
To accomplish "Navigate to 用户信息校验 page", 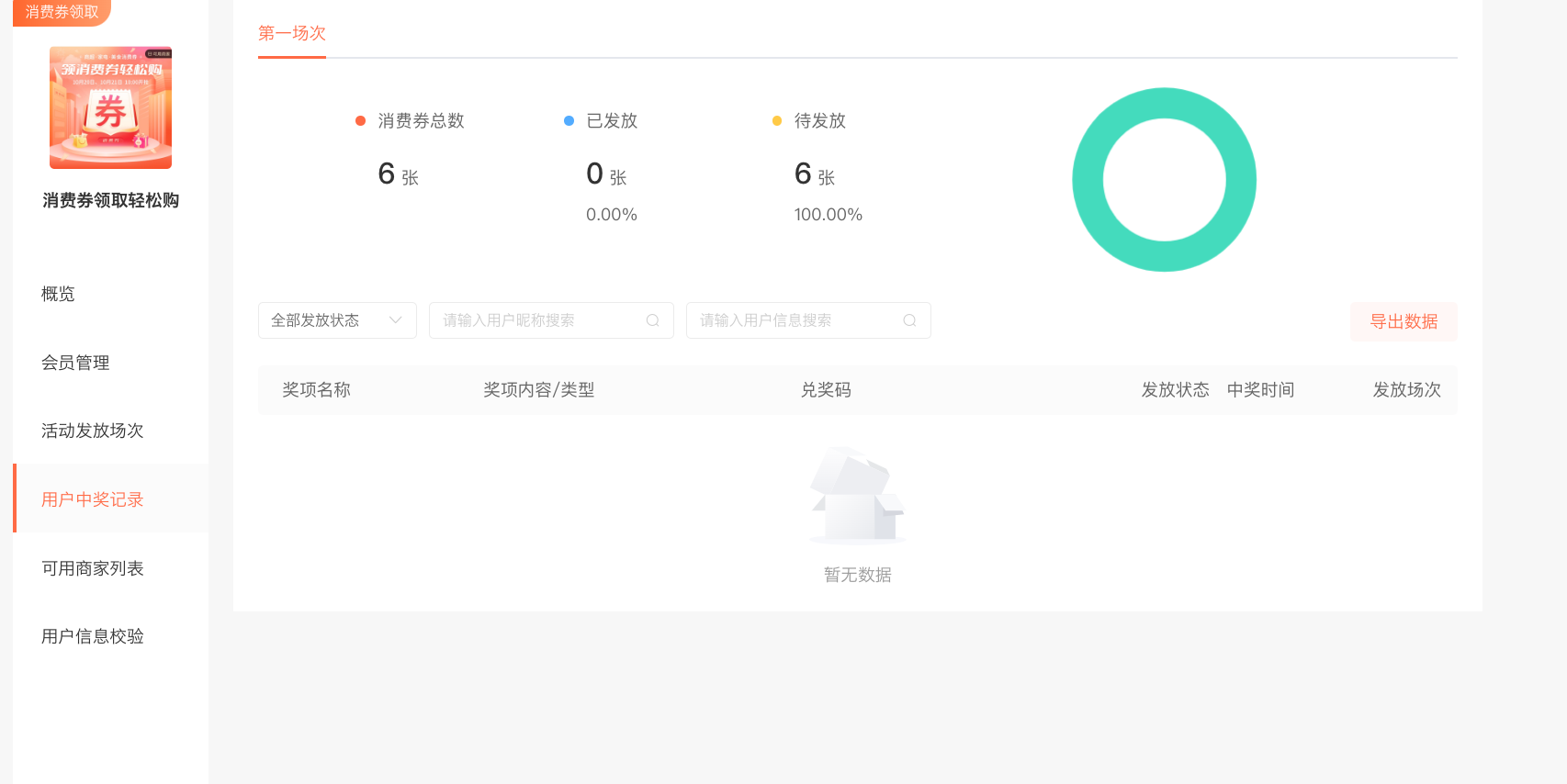I will (92, 636).
